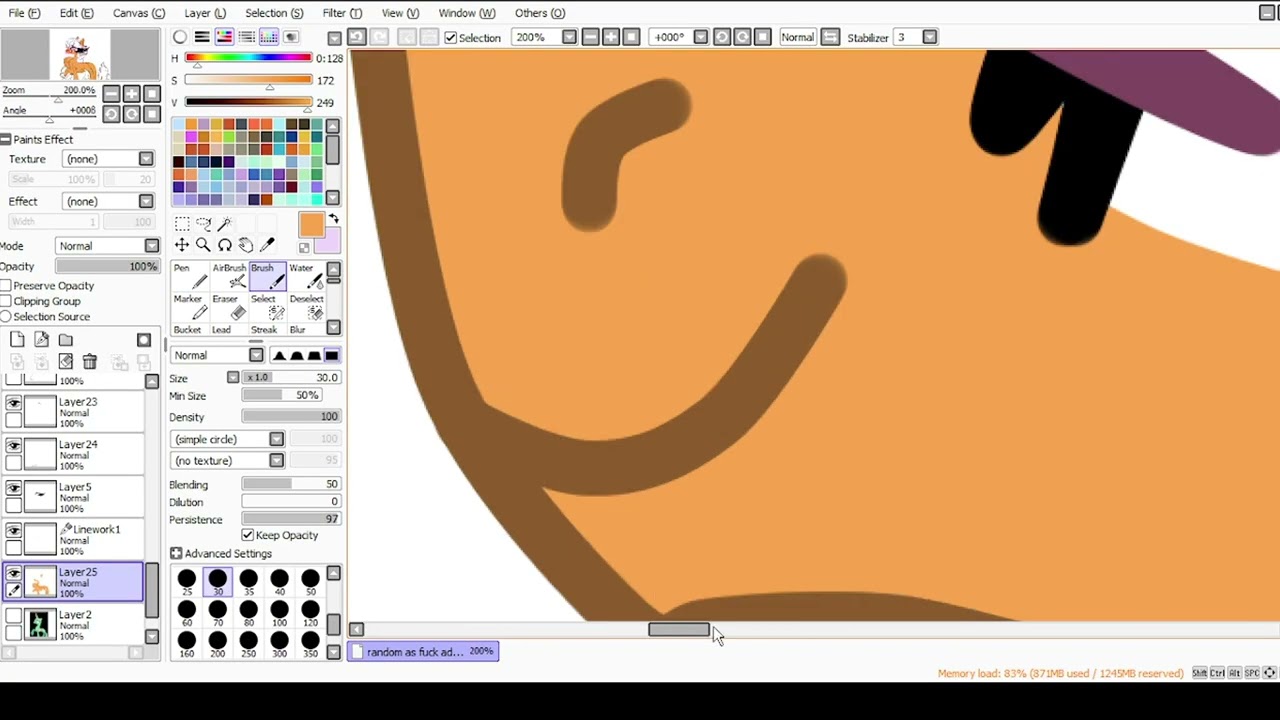Open the brush blend mode Normal dropdown

point(256,355)
